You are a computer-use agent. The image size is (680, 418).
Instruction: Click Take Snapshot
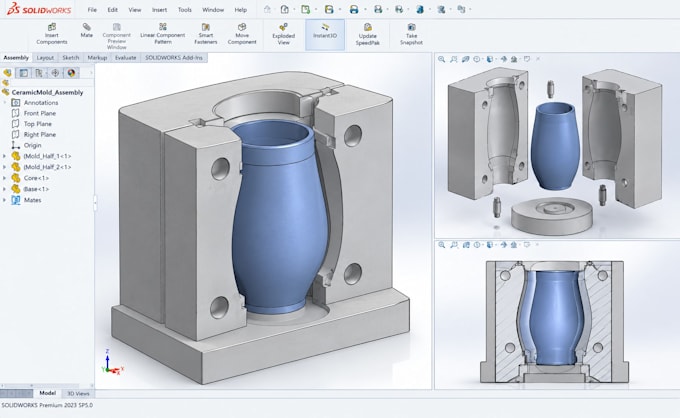(411, 34)
